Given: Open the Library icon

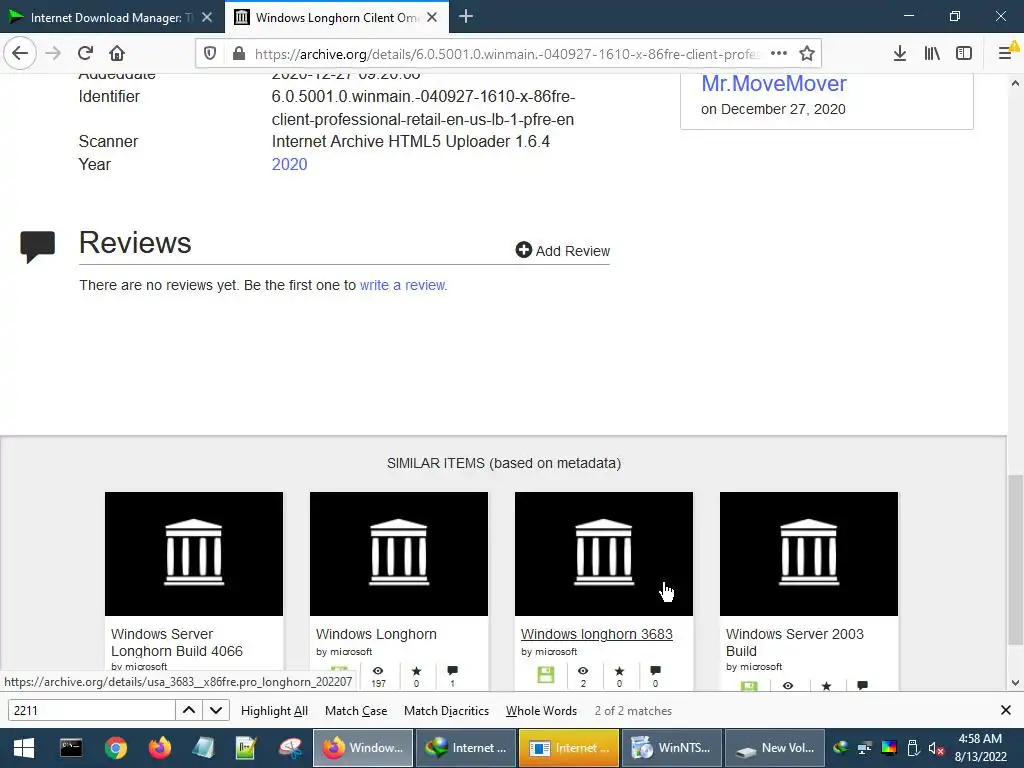Looking at the screenshot, I should pos(932,54).
